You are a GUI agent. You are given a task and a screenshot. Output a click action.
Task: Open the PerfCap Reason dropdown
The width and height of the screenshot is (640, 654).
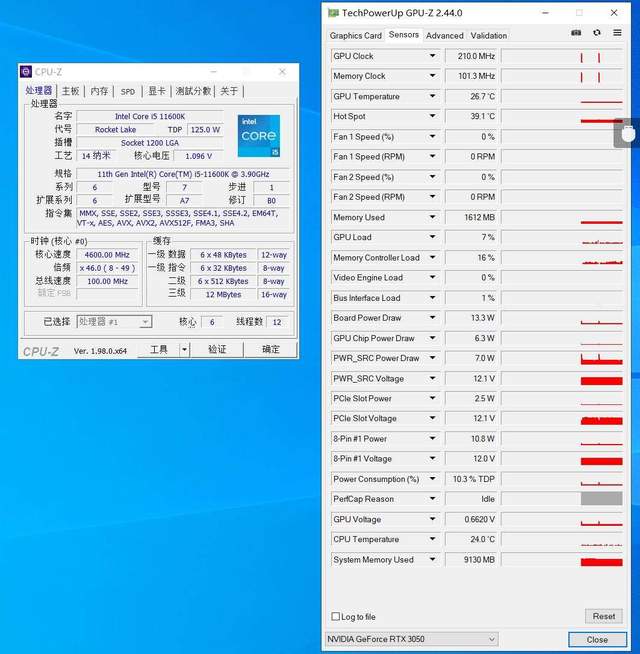point(433,499)
